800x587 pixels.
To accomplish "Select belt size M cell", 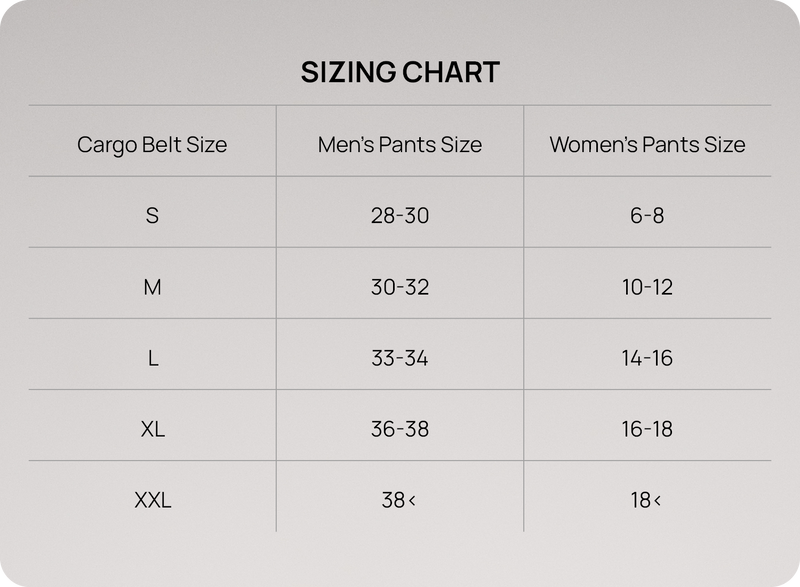I will (x=152, y=287).
